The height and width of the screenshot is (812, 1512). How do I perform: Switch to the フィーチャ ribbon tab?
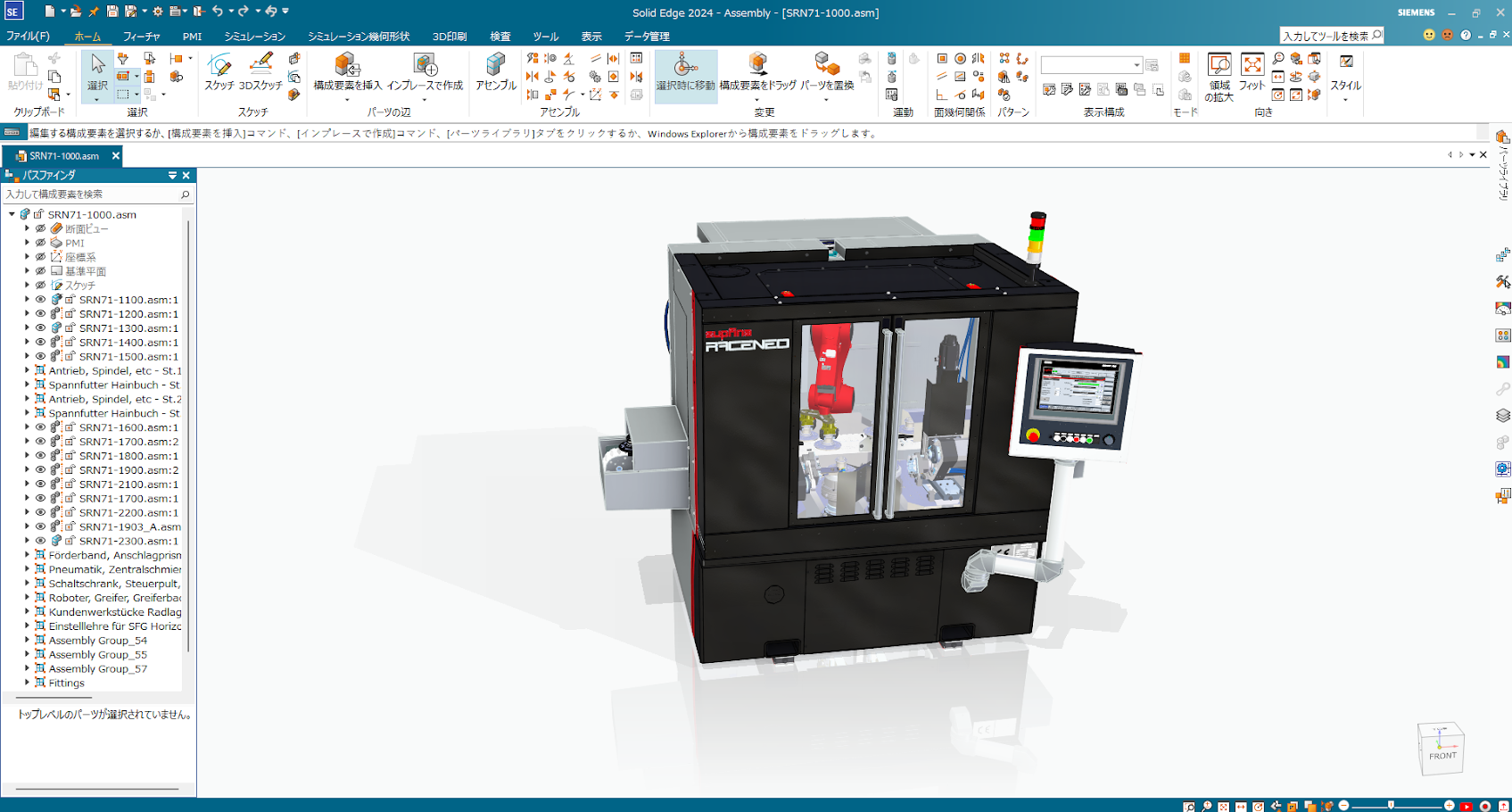141,37
